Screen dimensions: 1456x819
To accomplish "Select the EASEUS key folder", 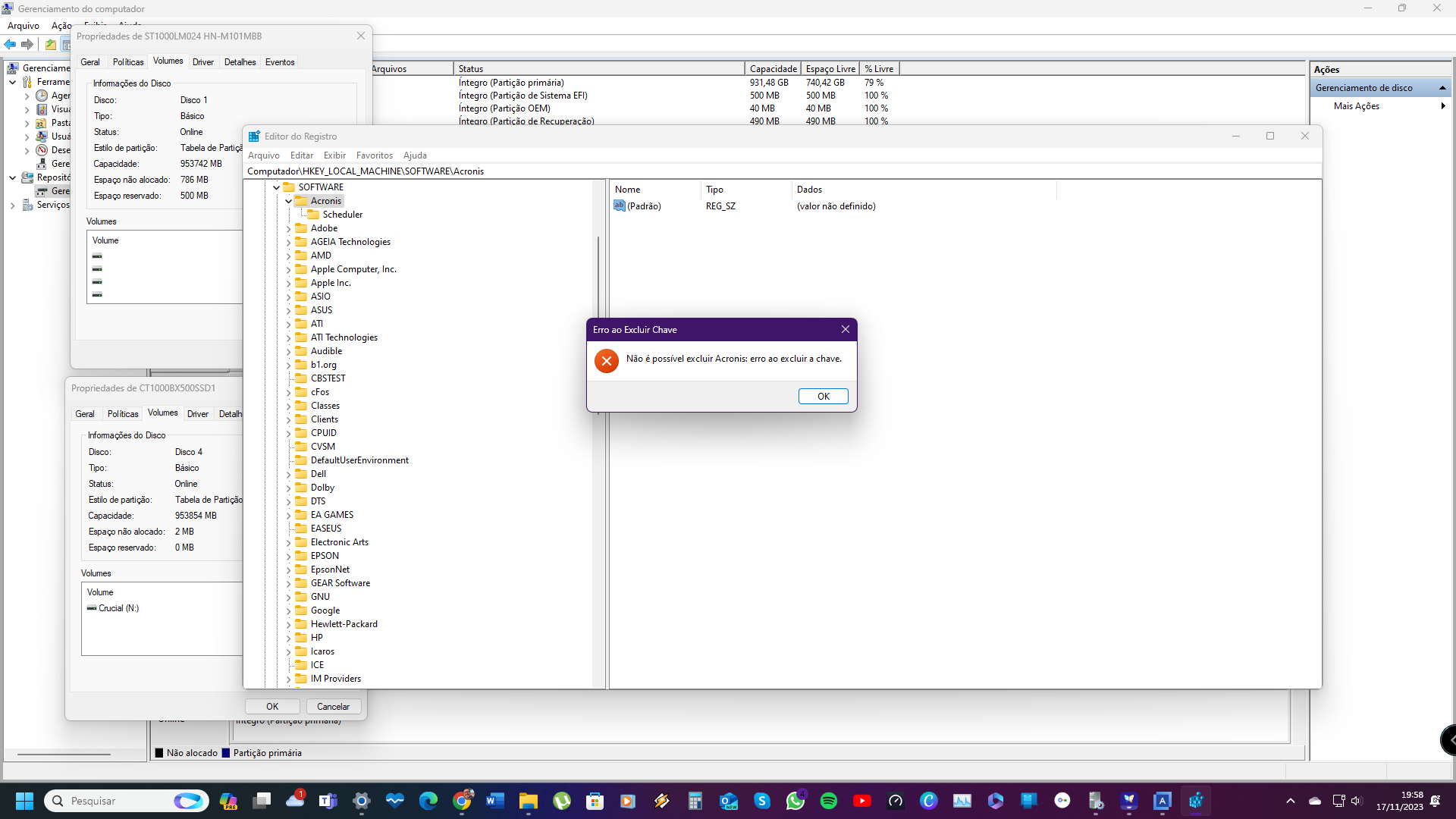I will pos(319,529).
